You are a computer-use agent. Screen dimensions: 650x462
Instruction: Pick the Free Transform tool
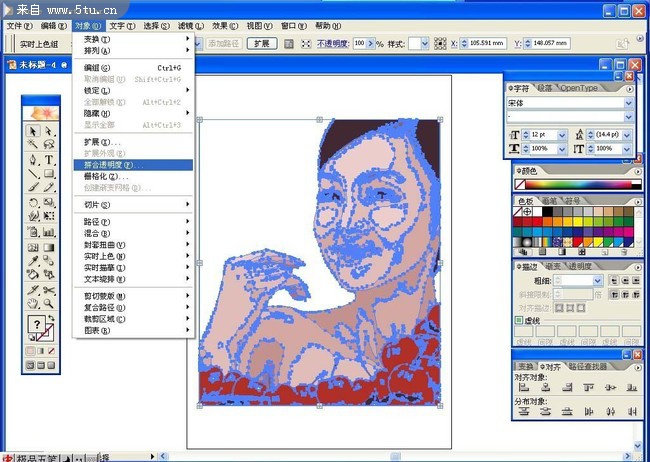click(49, 216)
